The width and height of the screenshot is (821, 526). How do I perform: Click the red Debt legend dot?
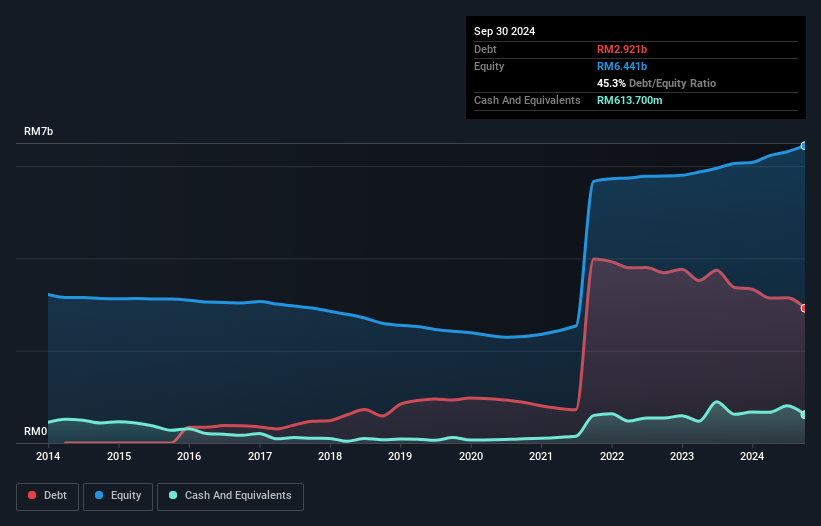tap(32, 495)
